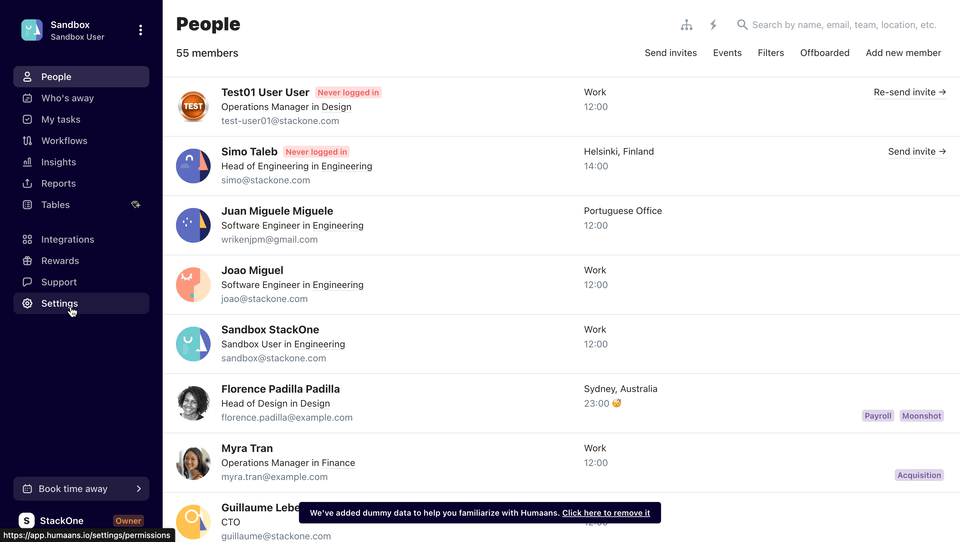Viewport: 960px width, 542px height.
Task: Click the Book time away calendar icon
Action: point(27,489)
